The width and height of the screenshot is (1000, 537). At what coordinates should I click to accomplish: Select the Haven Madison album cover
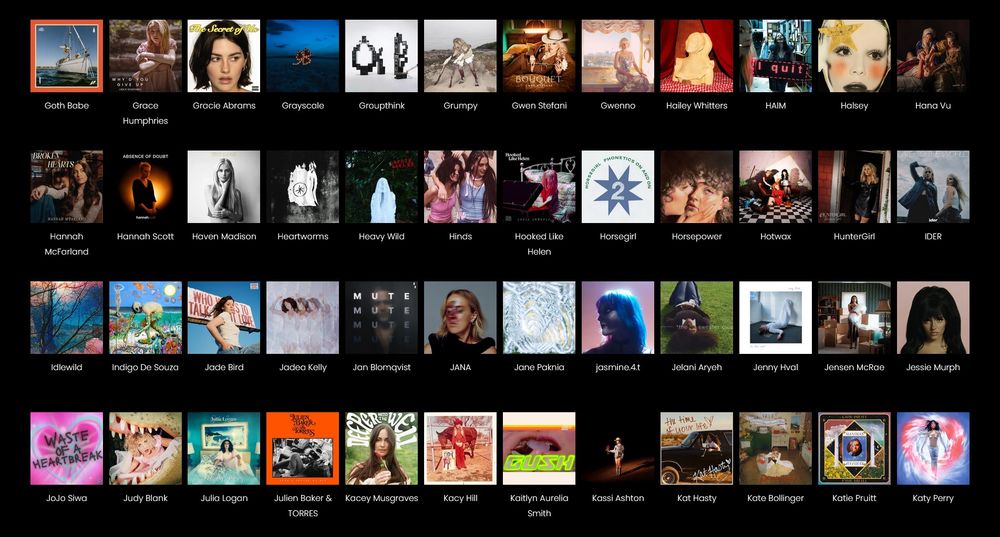pos(224,186)
